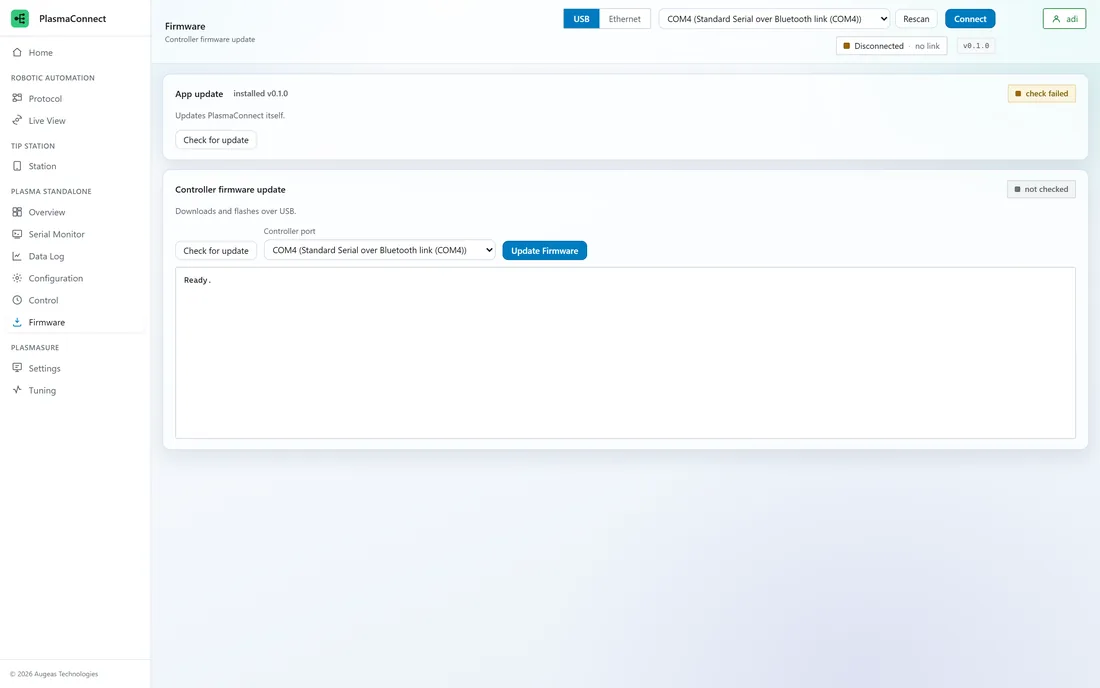Click inside the firmware log output area

pos(625,353)
